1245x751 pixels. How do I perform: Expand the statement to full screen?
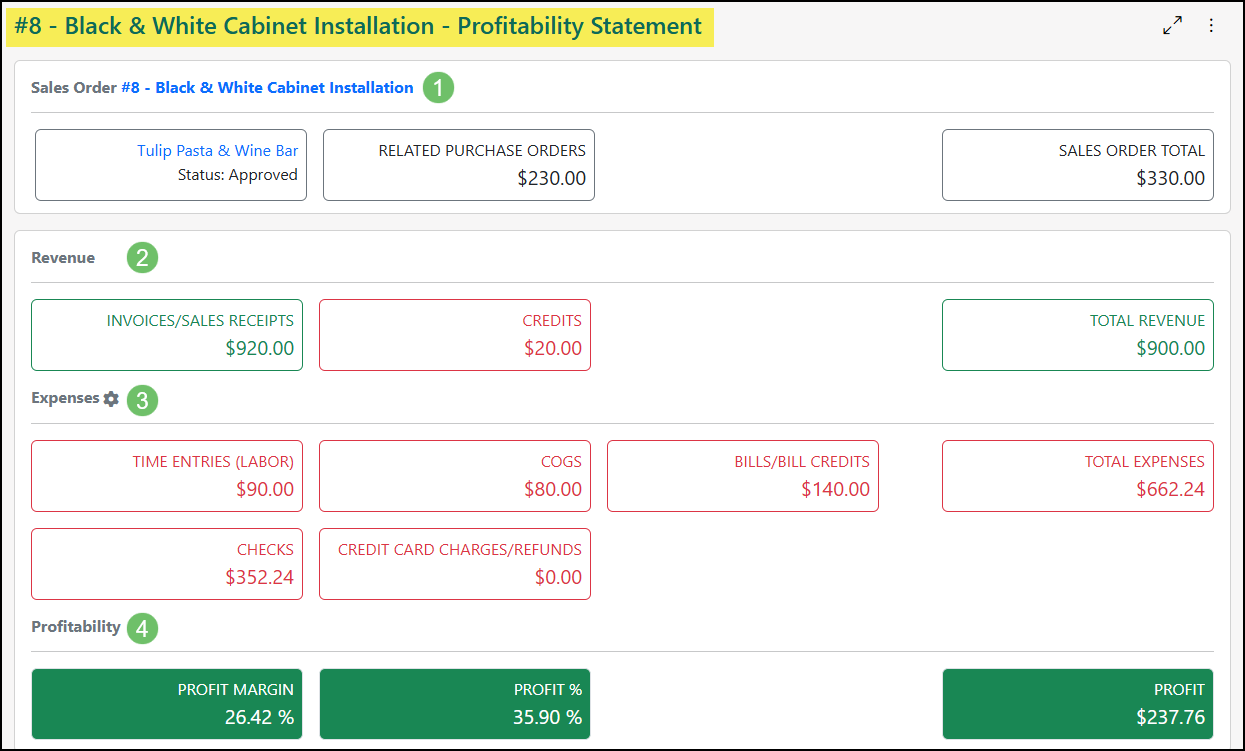1172,25
